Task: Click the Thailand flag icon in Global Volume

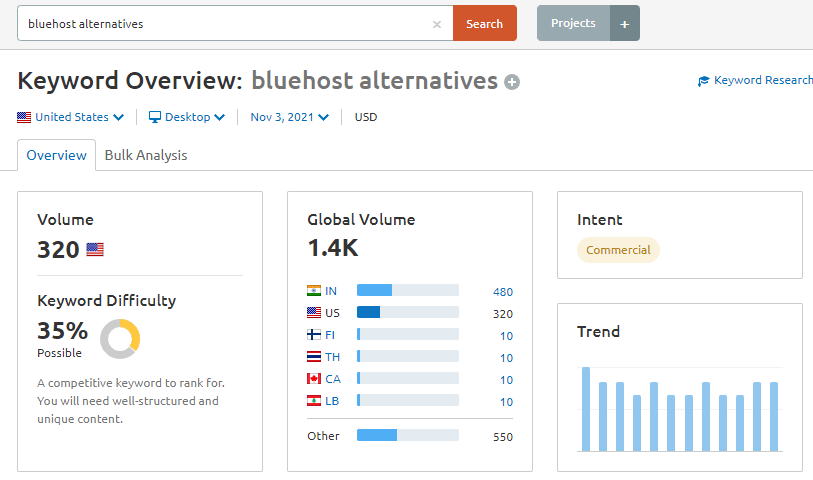Action: tap(314, 357)
